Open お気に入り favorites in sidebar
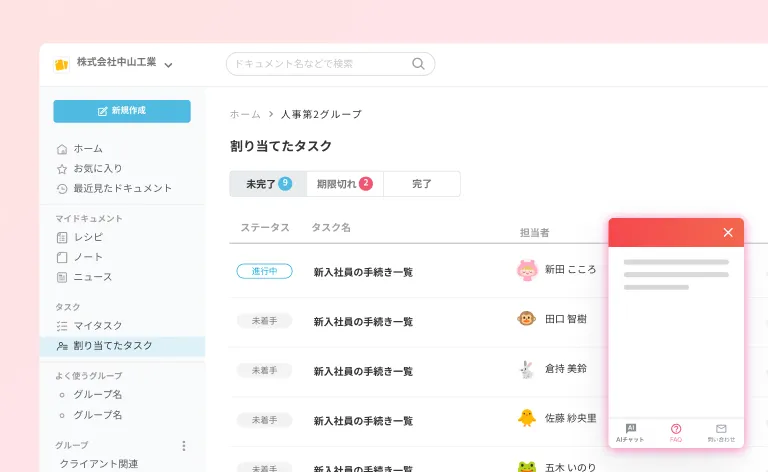This screenshot has height=472, width=768. pos(97,169)
